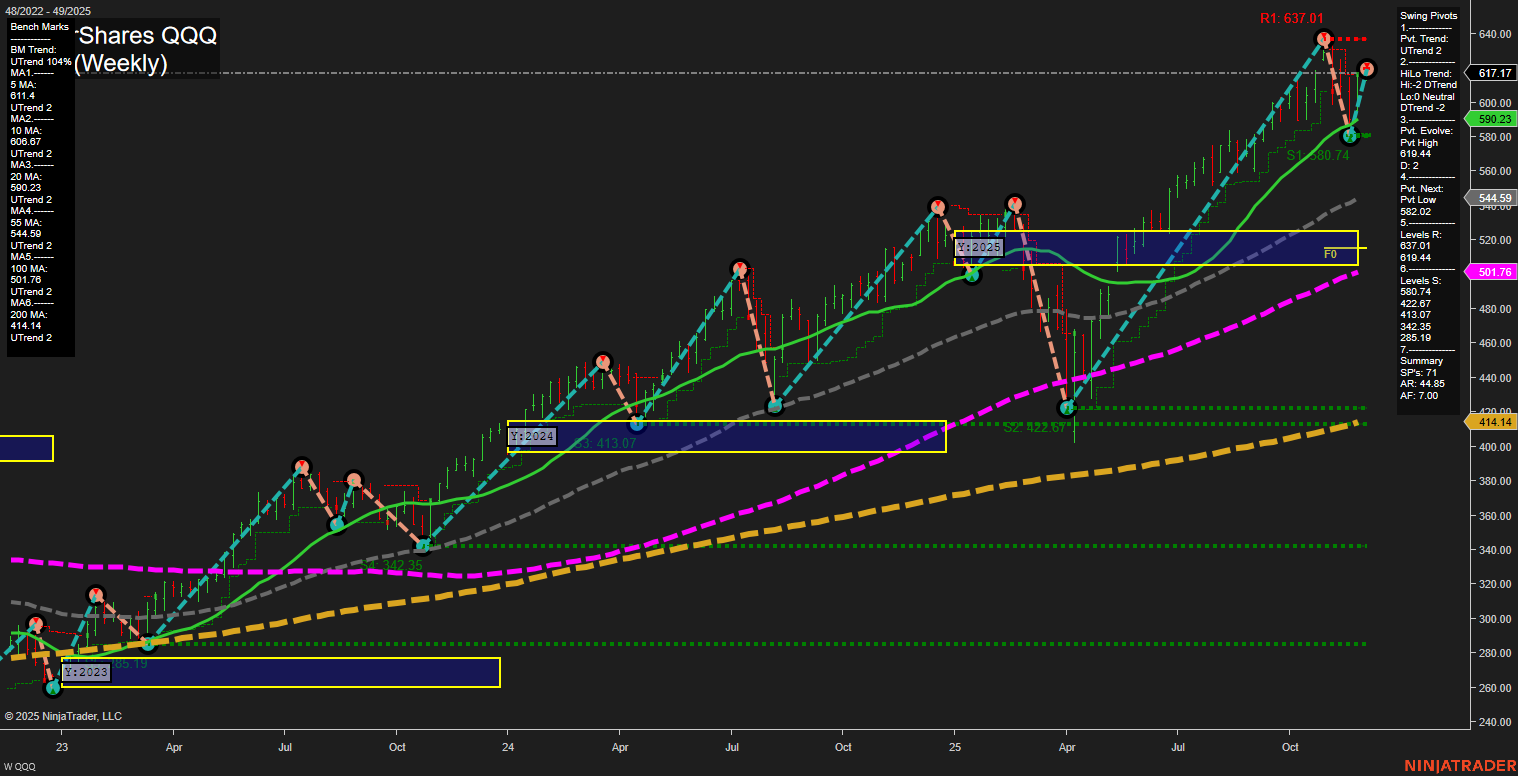Viewport: 1518px width, 776px height.
Task: Click the swing low pivot marker near S2: 422.67
Action: pyautogui.click(x=1067, y=408)
